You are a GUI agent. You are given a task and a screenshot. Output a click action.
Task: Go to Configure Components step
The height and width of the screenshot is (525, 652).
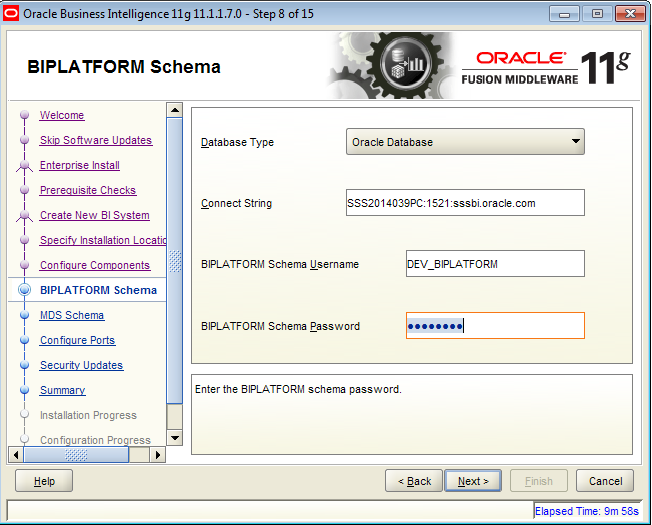pos(95,265)
